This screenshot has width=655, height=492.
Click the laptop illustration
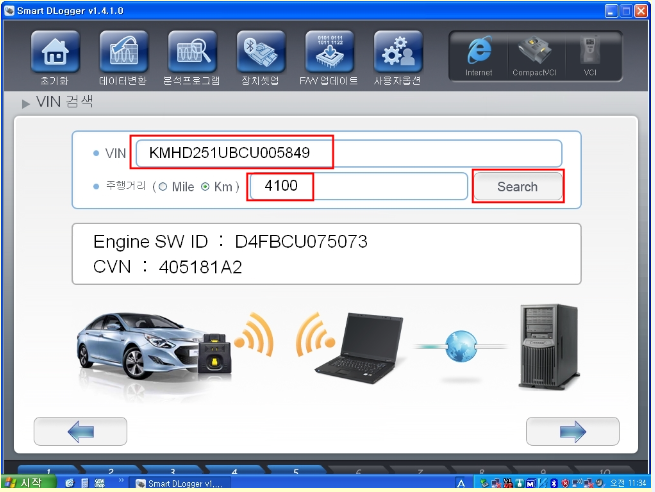pyautogui.click(x=359, y=347)
